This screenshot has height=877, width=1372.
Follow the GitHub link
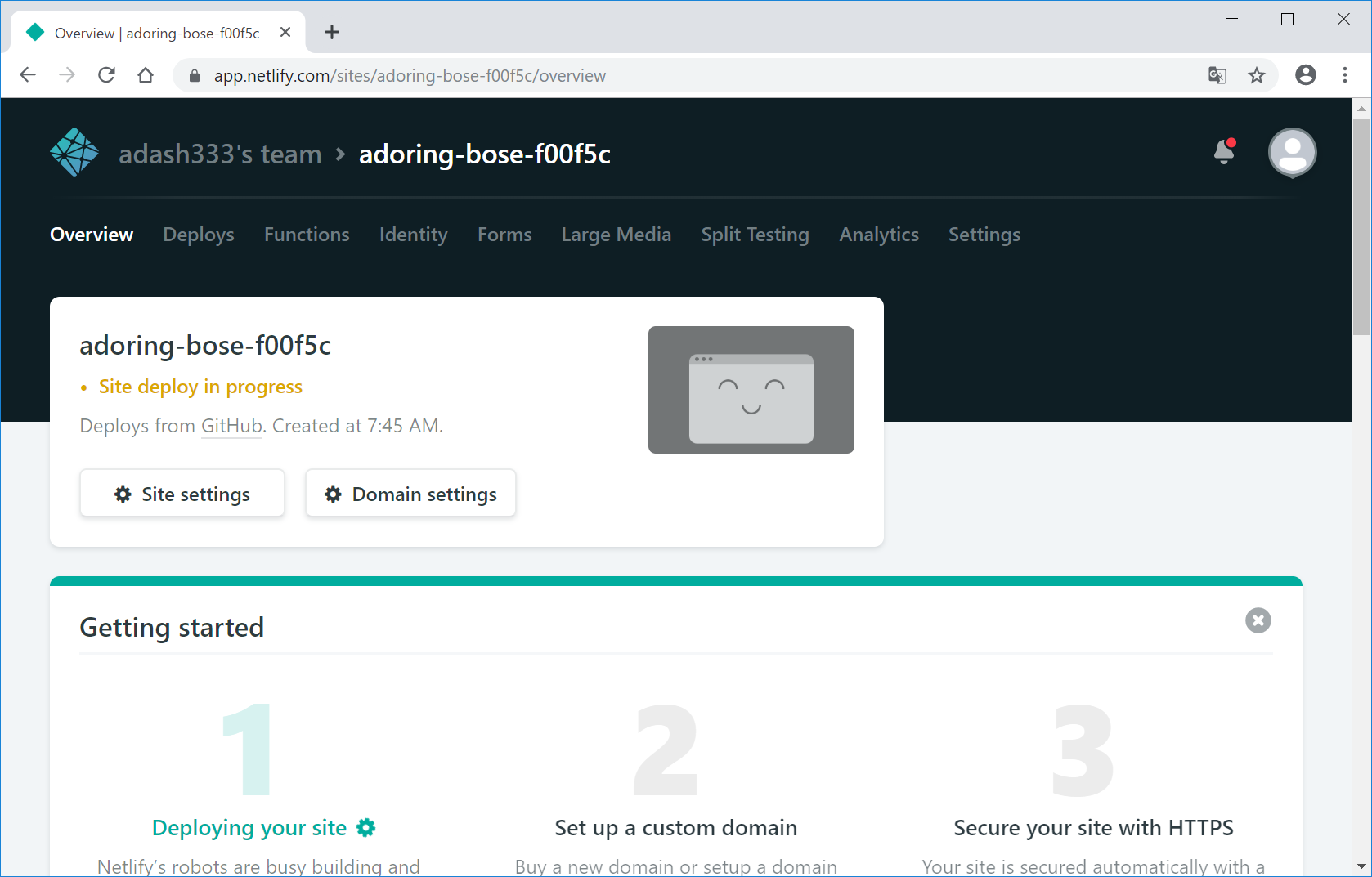231,426
